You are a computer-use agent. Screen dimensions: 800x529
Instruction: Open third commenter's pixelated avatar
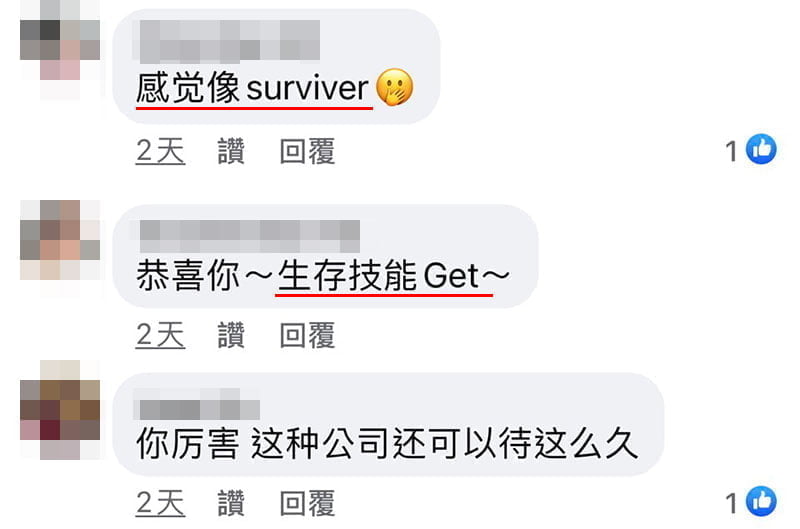click(60, 410)
